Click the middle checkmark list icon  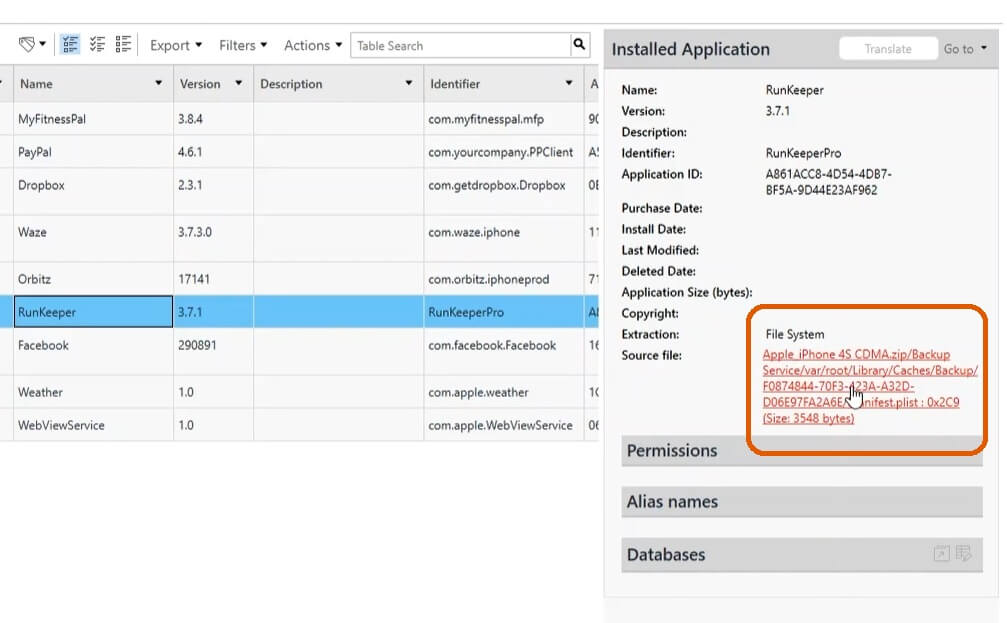97,45
